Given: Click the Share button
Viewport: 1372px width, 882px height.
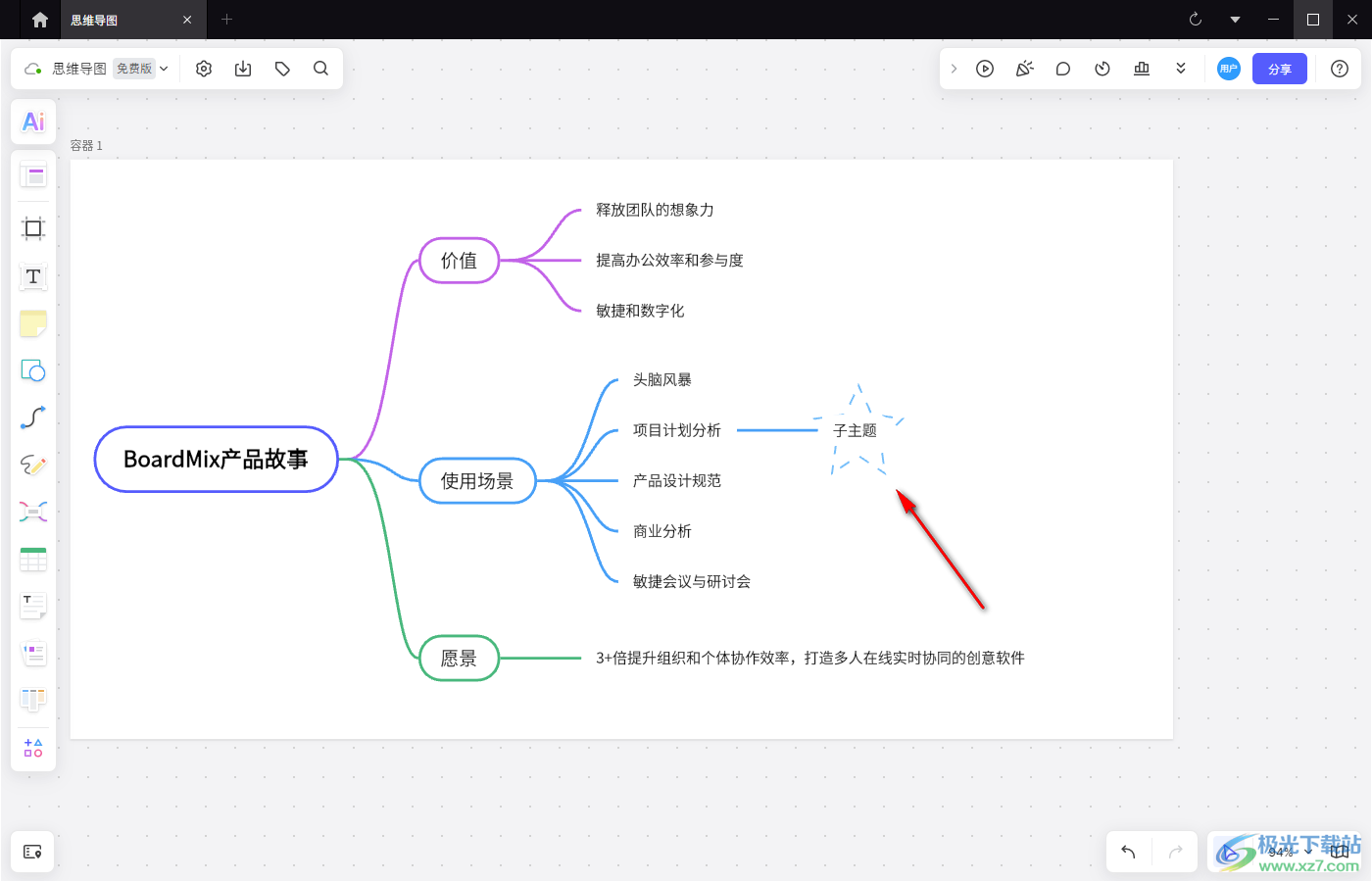Looking at the screenshot, I should (1280, 69).
